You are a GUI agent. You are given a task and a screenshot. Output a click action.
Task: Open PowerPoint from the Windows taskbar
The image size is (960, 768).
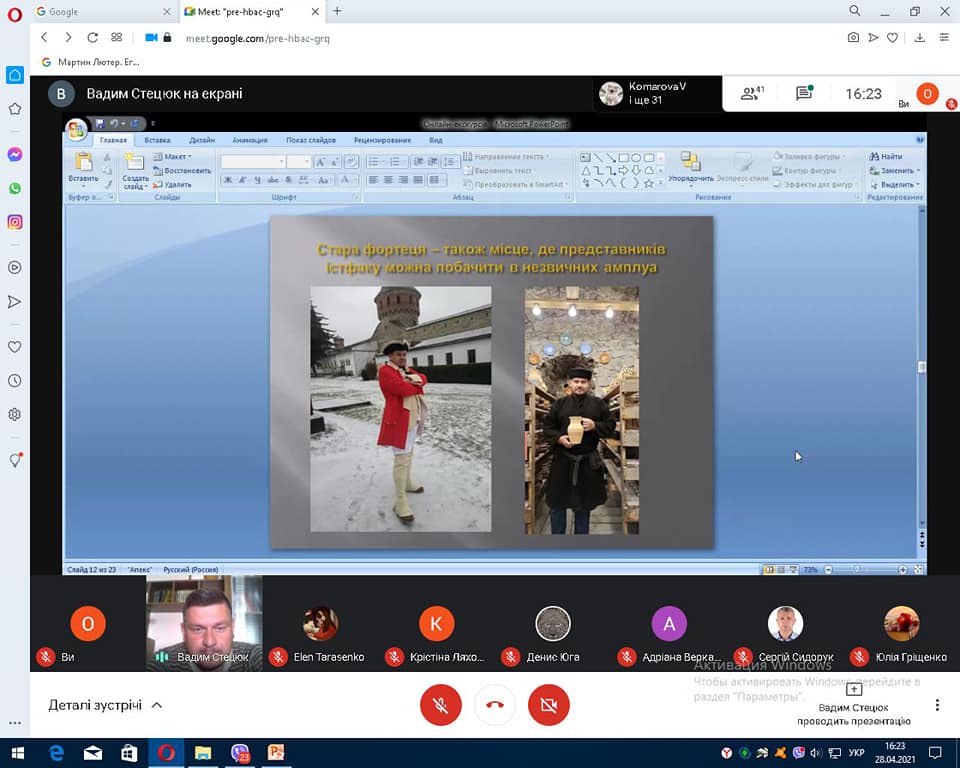pyautogui.click(x=276, y=752)
